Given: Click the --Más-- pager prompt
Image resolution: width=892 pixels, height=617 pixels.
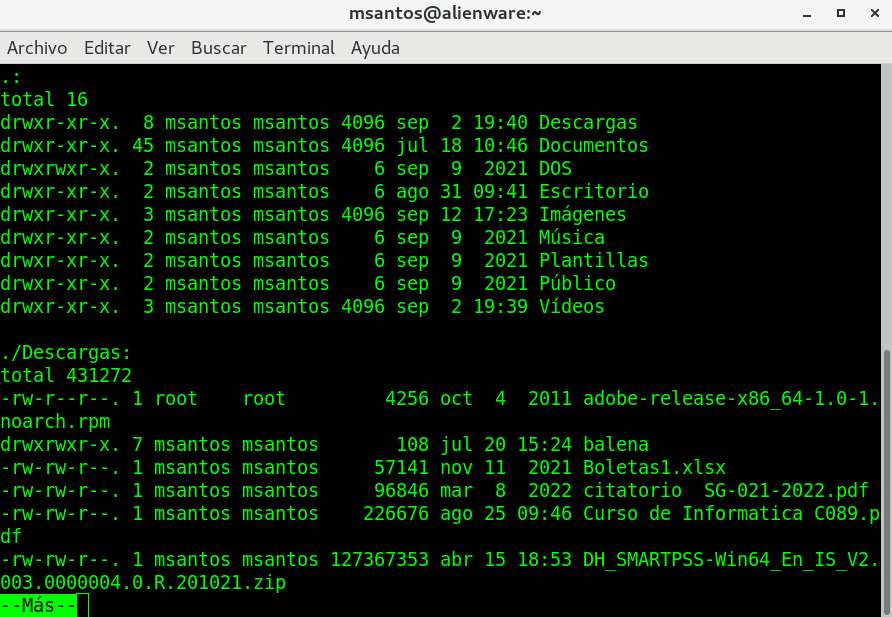Looking at the screenshot, I should [x=39, y=605].
